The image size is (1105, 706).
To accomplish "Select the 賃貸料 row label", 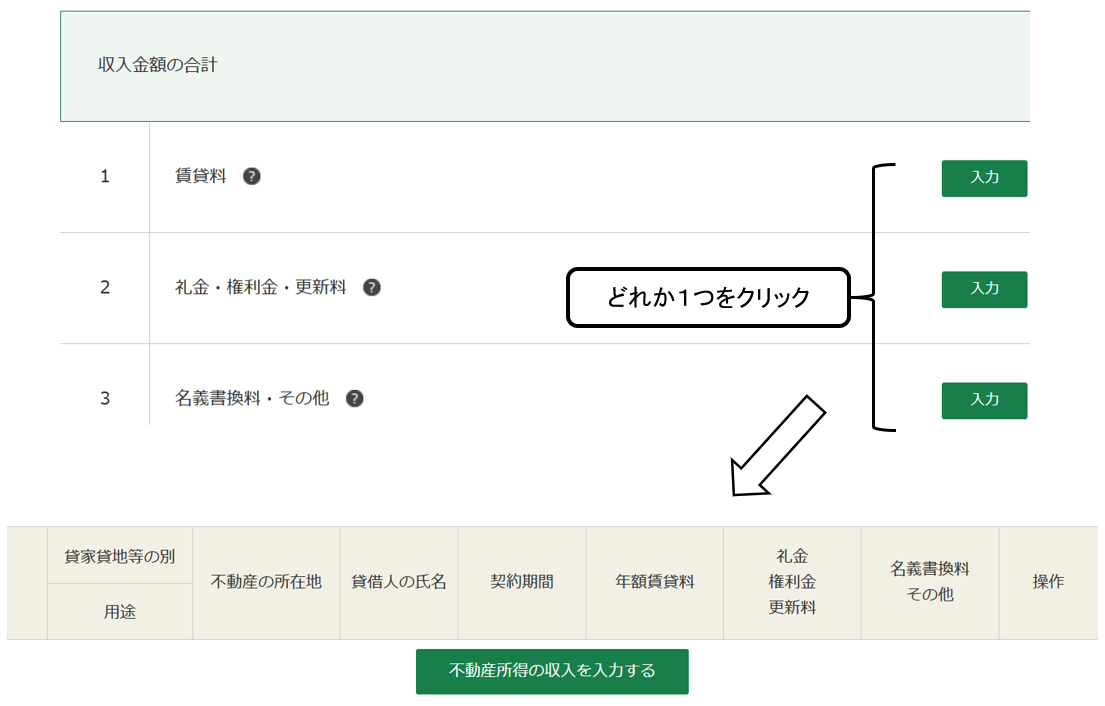I will tap(200, 176).
